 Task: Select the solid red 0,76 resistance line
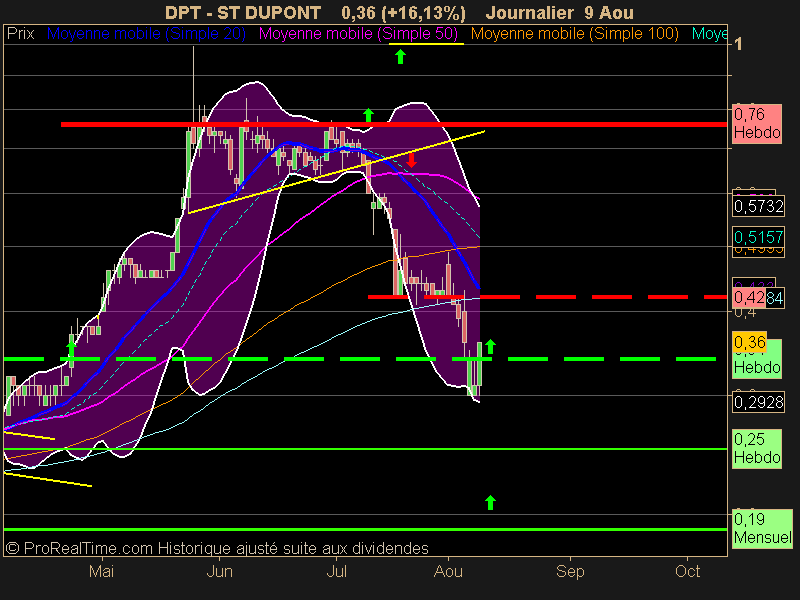coord(394,124)
